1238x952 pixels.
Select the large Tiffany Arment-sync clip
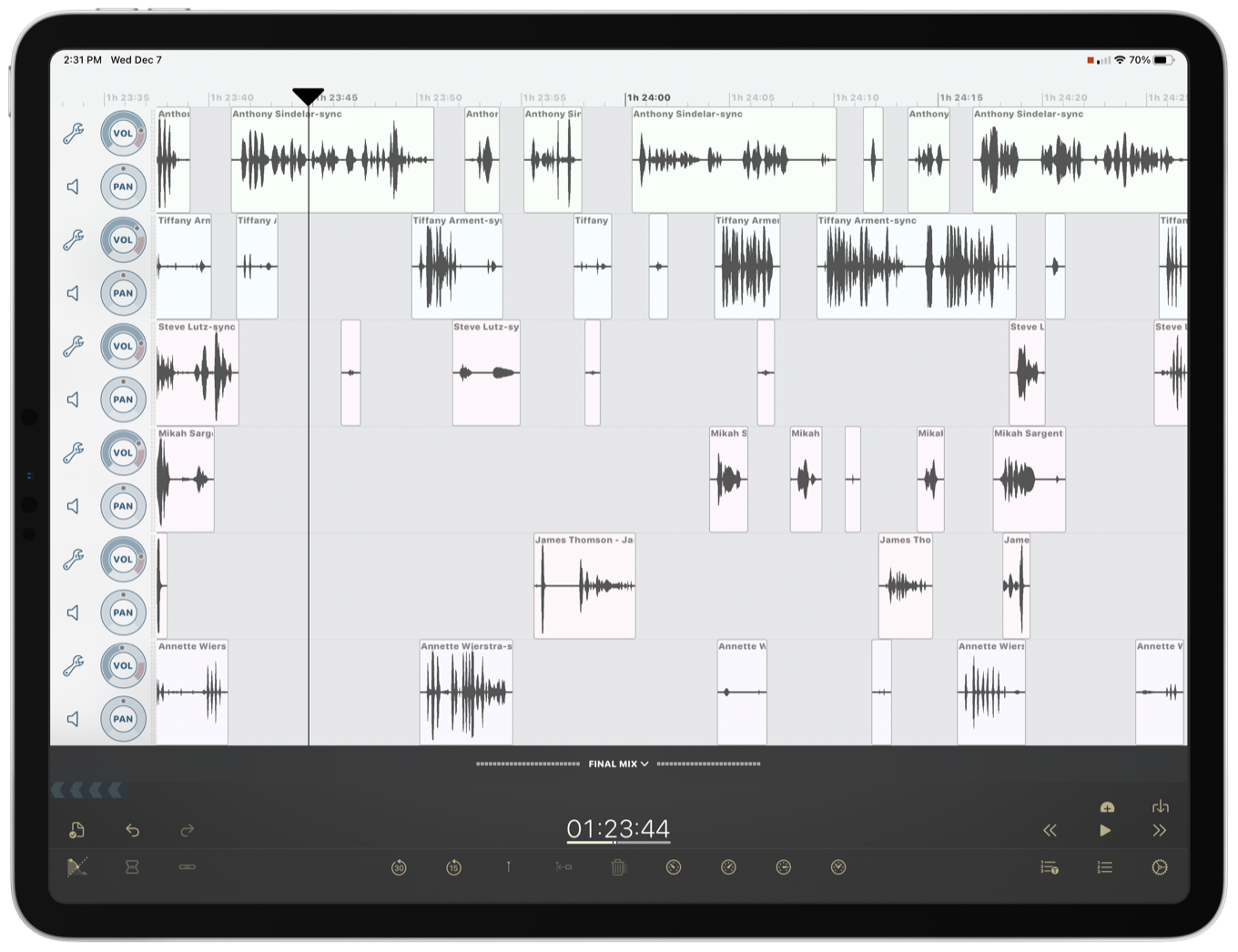(916, 267)
